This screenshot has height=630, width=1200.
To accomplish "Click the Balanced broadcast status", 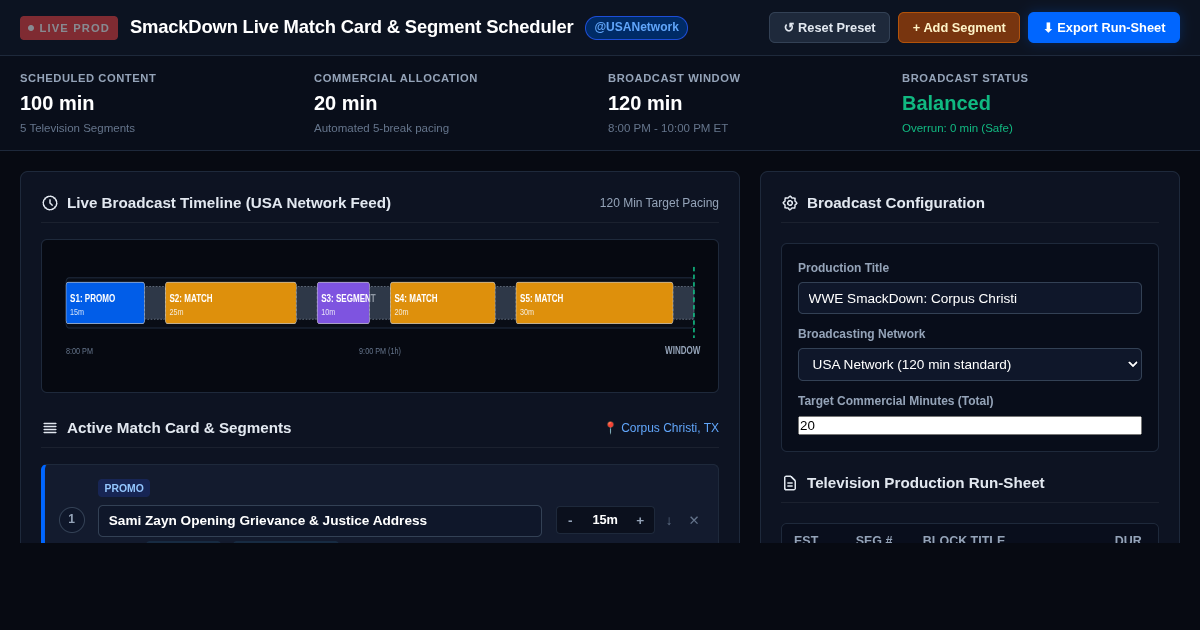I will (x=946, y=103).
